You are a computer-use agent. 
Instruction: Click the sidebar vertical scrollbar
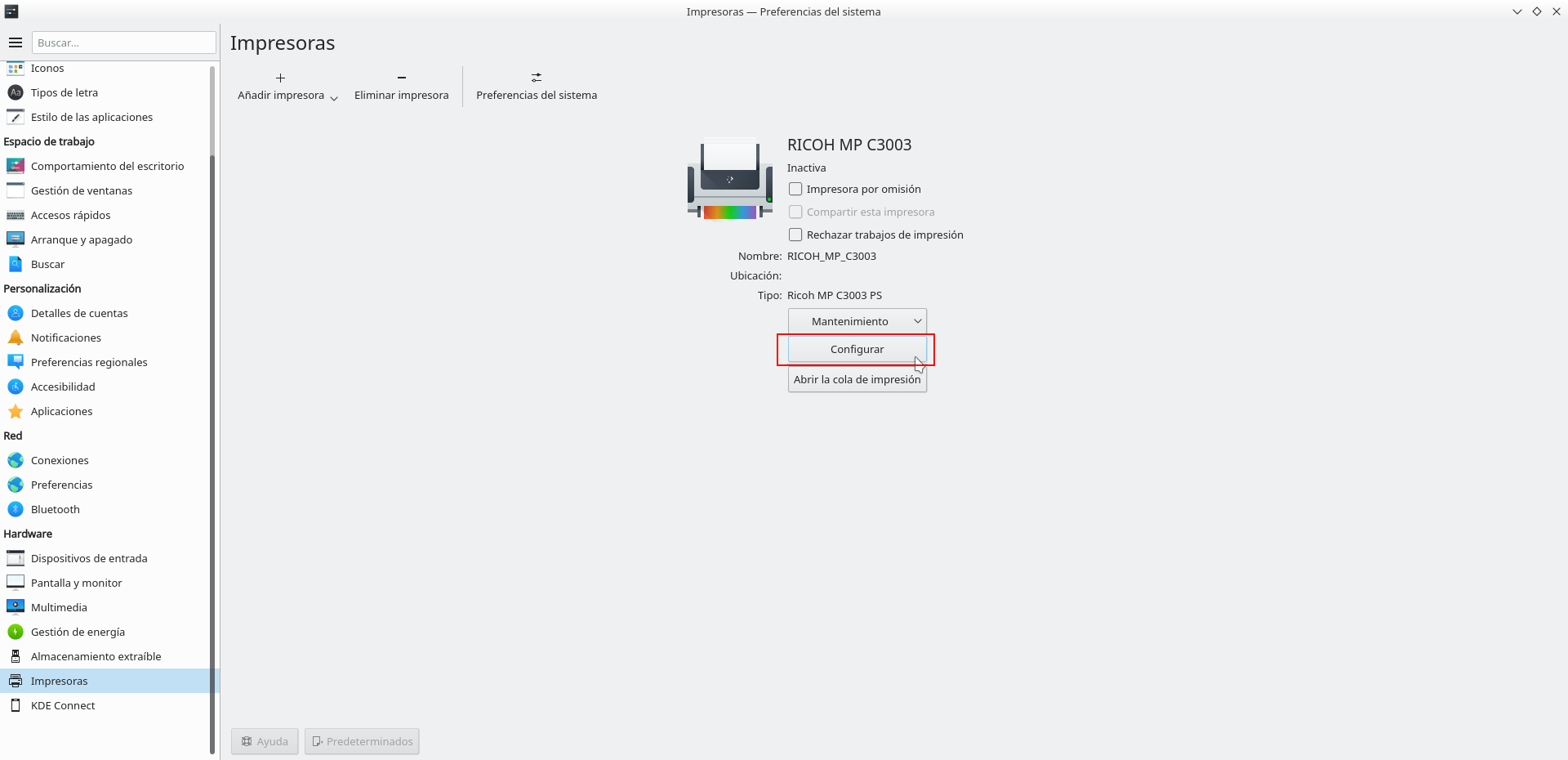(212, 409)
